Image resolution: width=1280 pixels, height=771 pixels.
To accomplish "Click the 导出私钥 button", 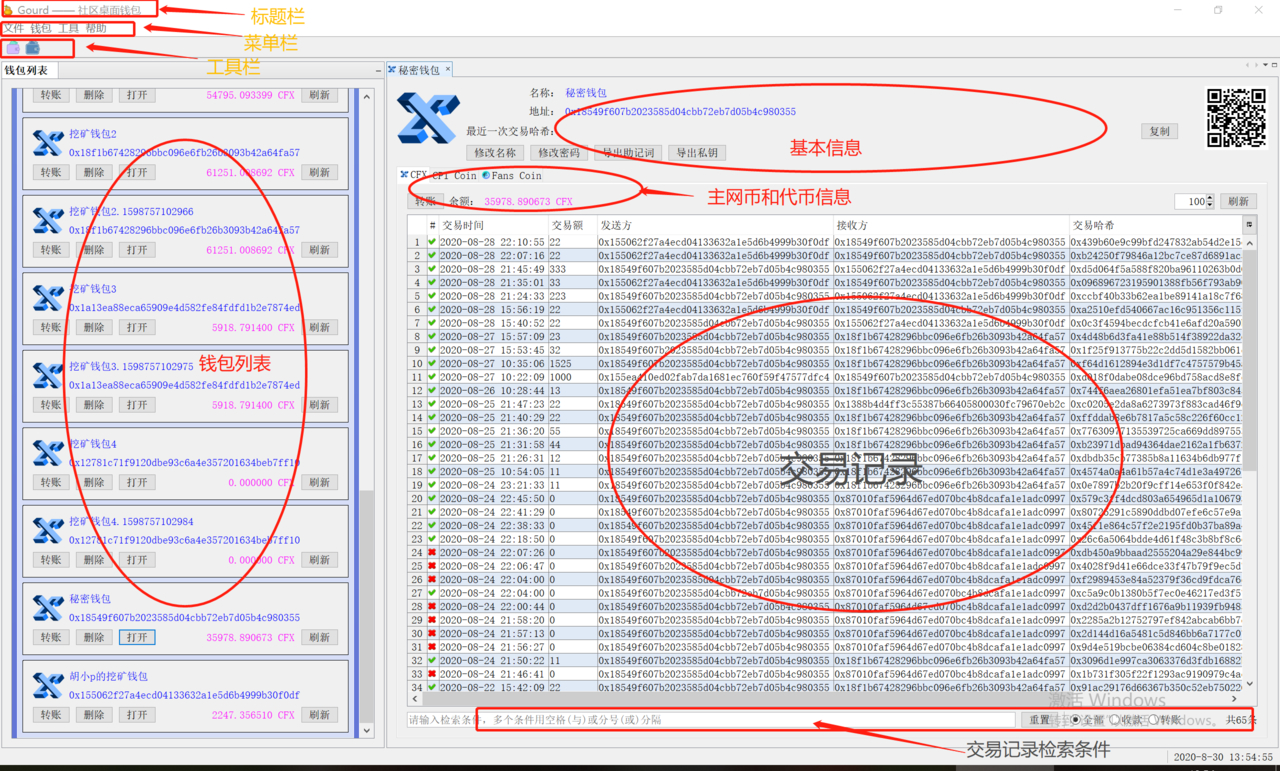I will coord(697,153).
